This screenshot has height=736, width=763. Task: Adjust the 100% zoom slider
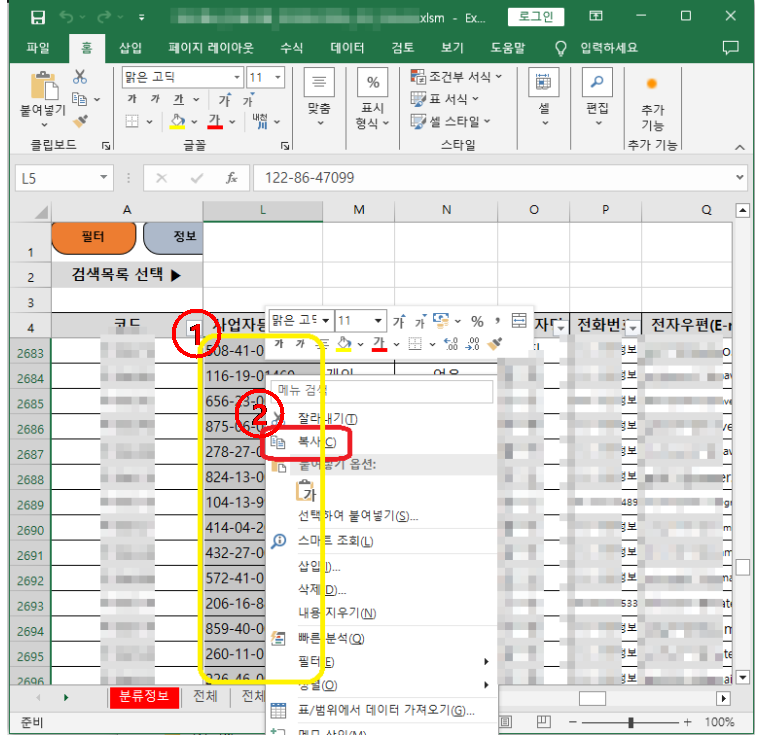[631, 722]
